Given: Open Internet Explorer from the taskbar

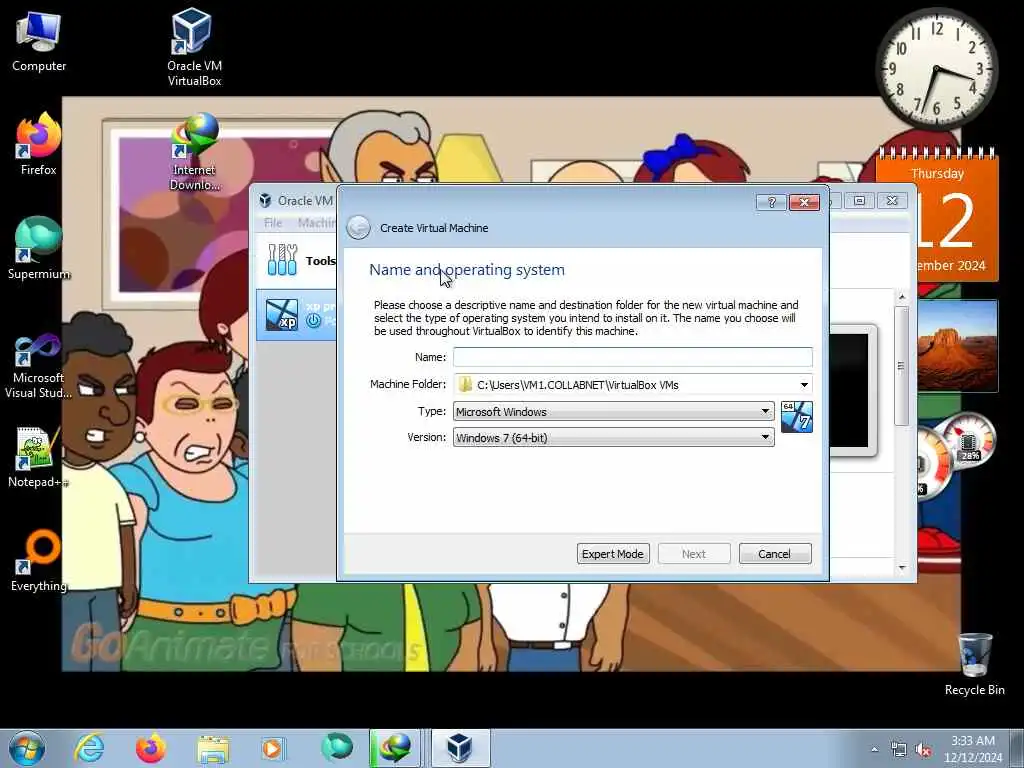Looking at the screenshot, I should pyautogui.click(x=89, y=748).
